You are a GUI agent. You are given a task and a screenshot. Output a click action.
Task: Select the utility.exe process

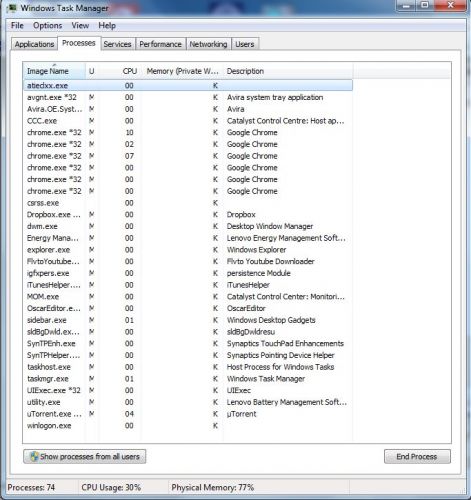click(x=188, y=402)
